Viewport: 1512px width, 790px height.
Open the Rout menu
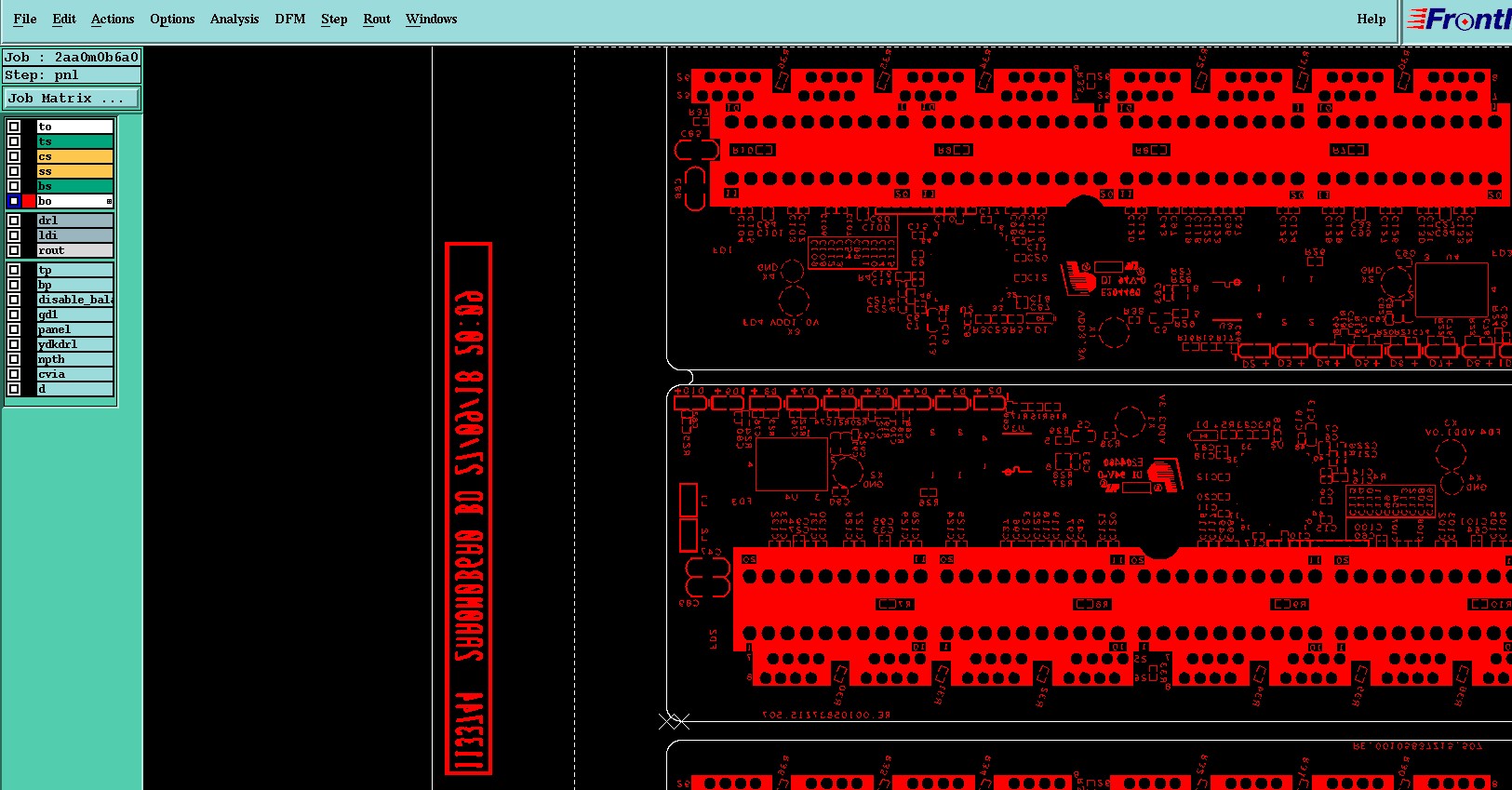tap(377, 19)
